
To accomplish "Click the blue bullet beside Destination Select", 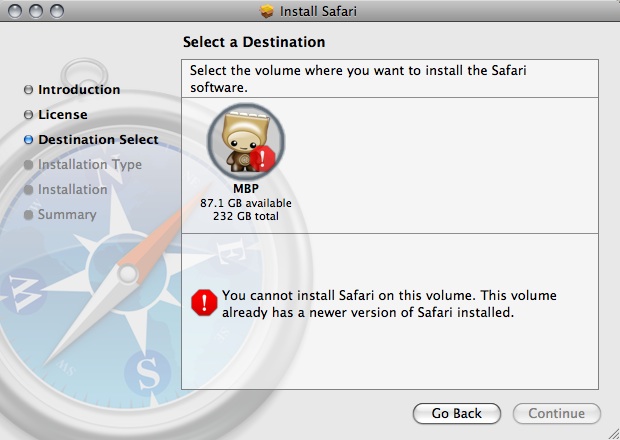I will 28,140.
